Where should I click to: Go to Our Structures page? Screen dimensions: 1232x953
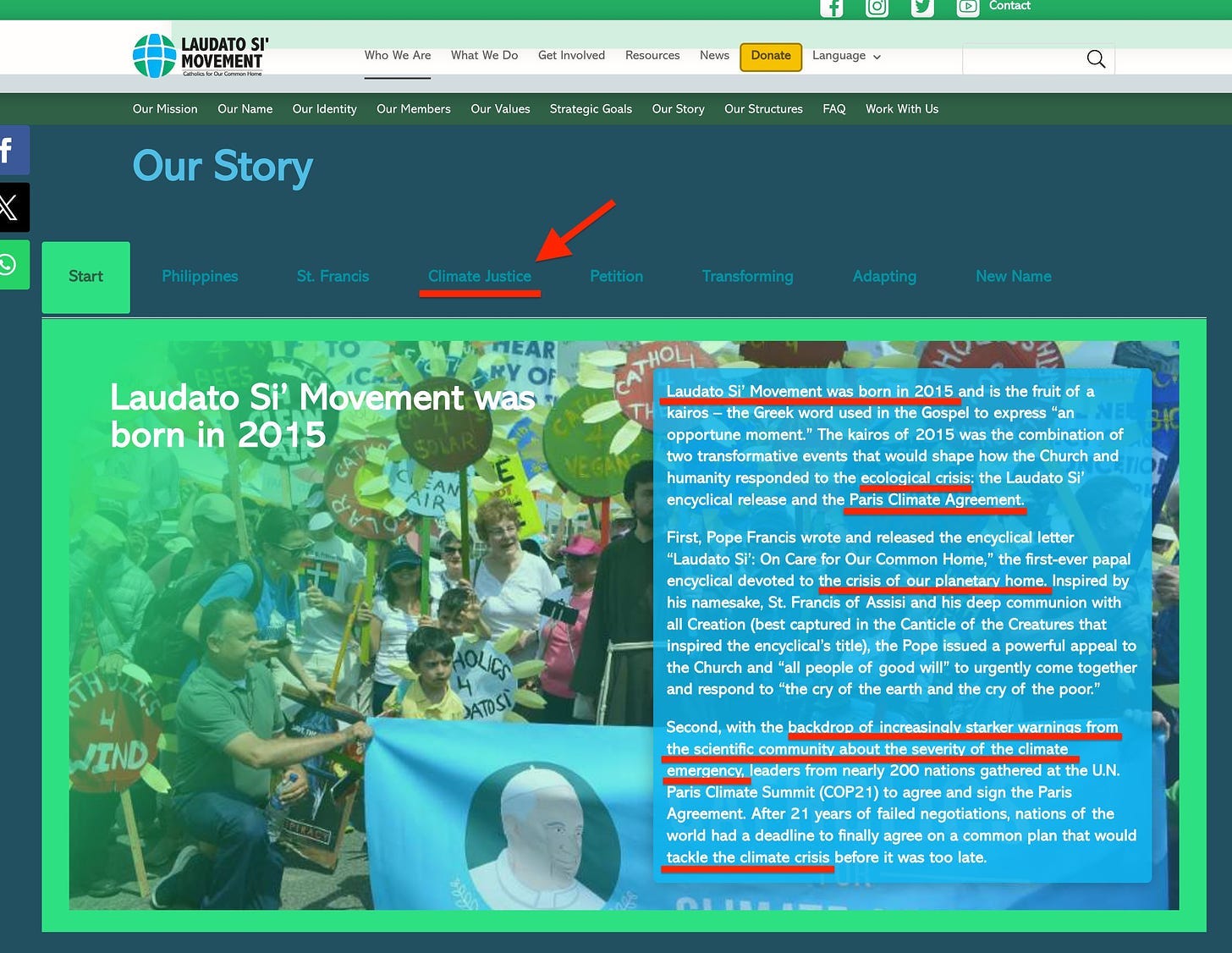(763, 109)
